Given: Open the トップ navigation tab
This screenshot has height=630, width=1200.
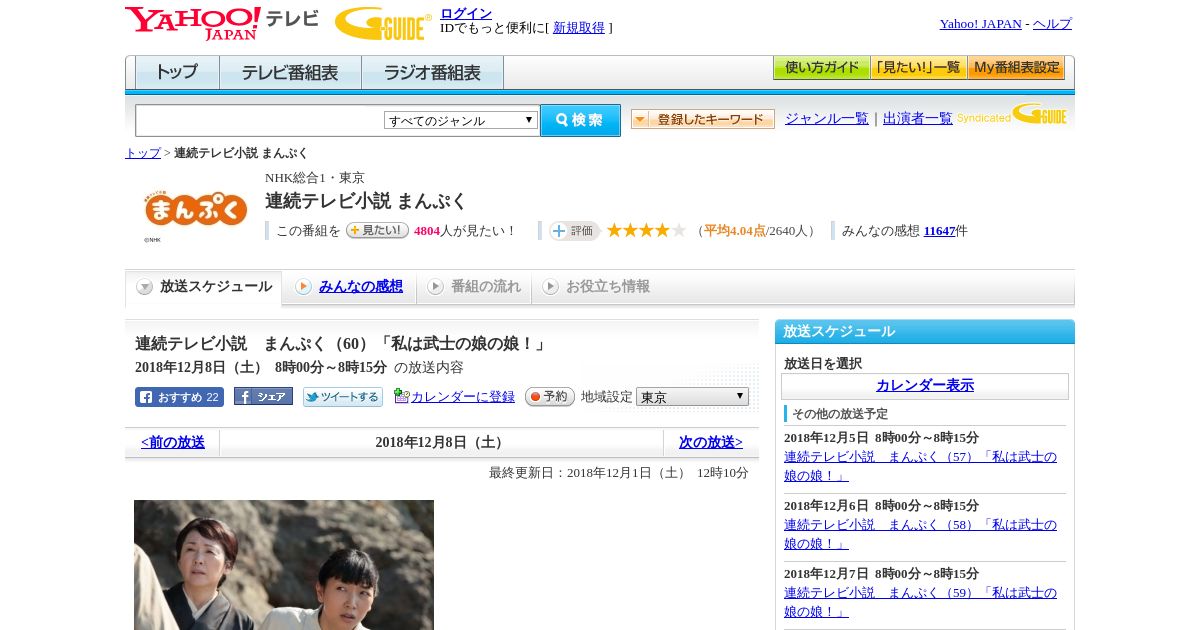Looking at the screenshot, I should (x=177, y=72).
